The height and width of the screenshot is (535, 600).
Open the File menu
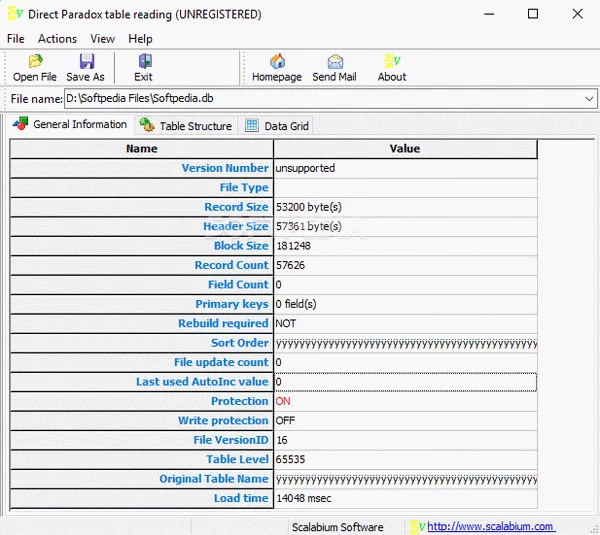pos(16,39)
